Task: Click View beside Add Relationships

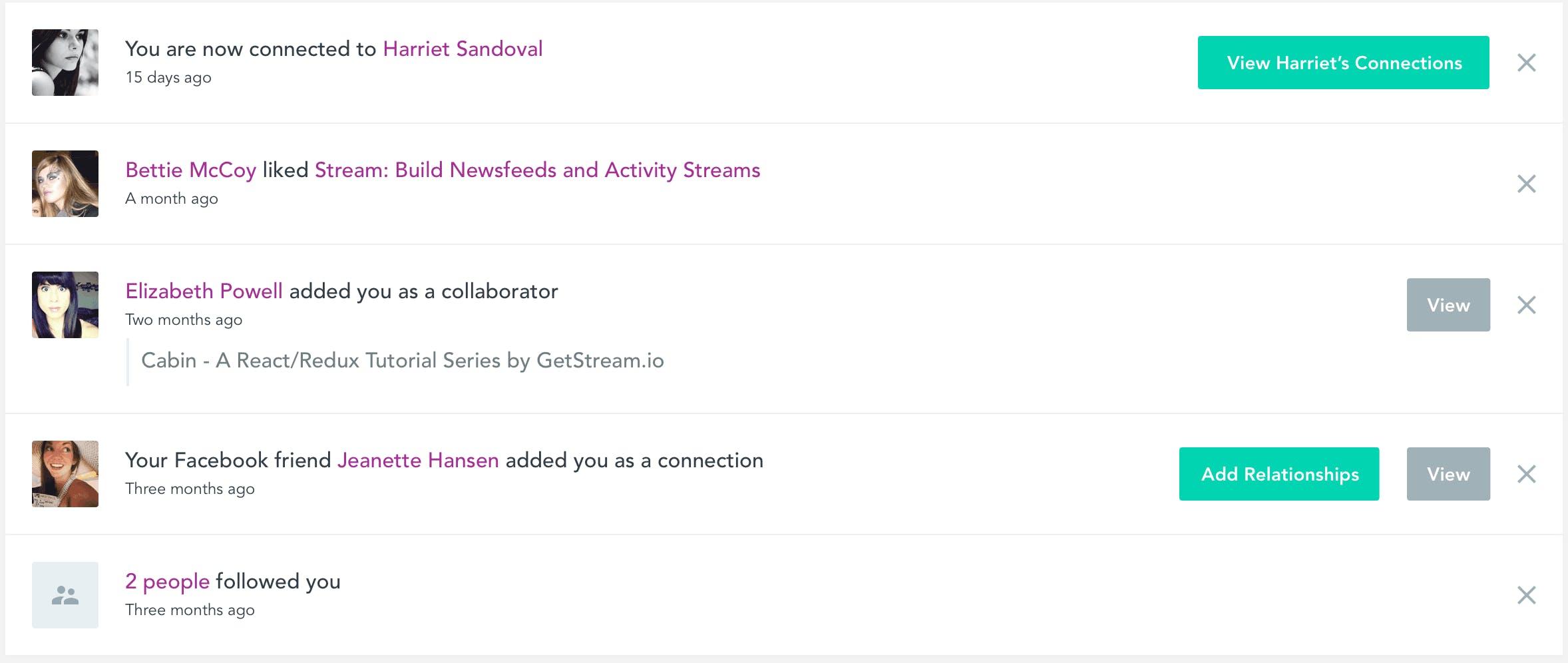Action: point(1448,474)
